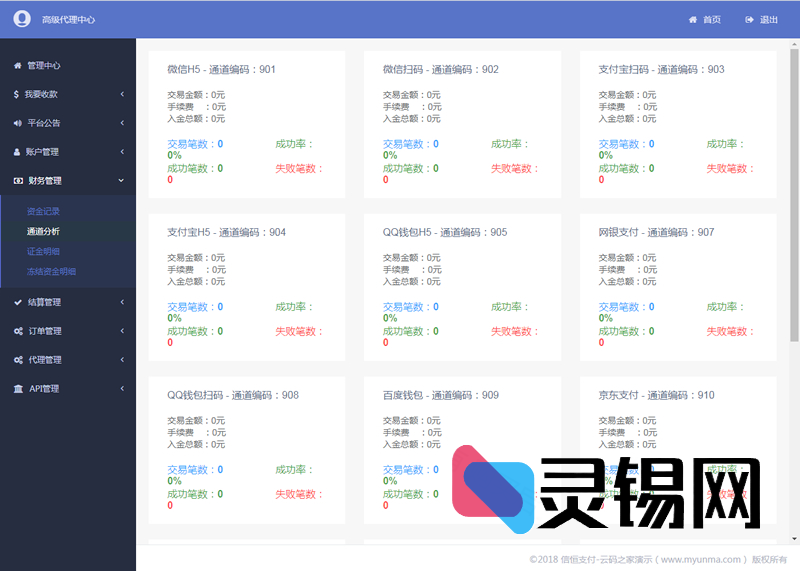Screen dimensions: 800x571
Task: Open 资金记录 in the sidebar submenu
Action: pyautogui.click(x=43, y=211)
